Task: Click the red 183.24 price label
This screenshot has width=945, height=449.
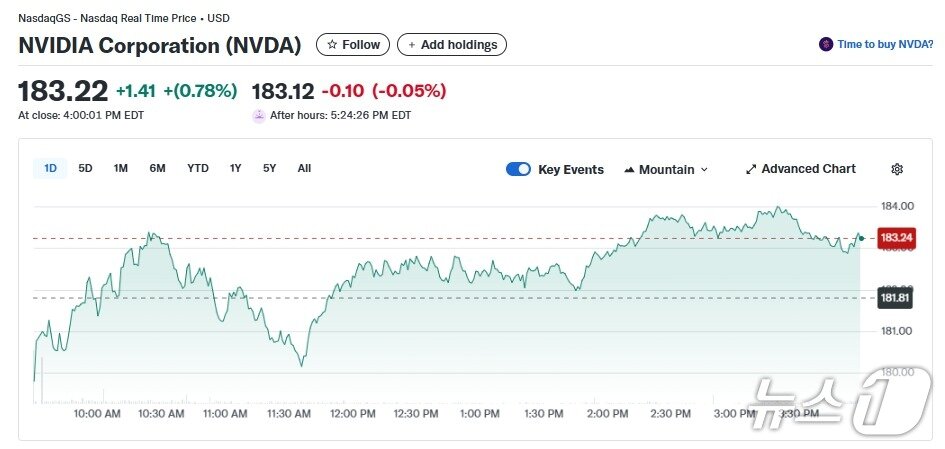Action: coord(896,238)
